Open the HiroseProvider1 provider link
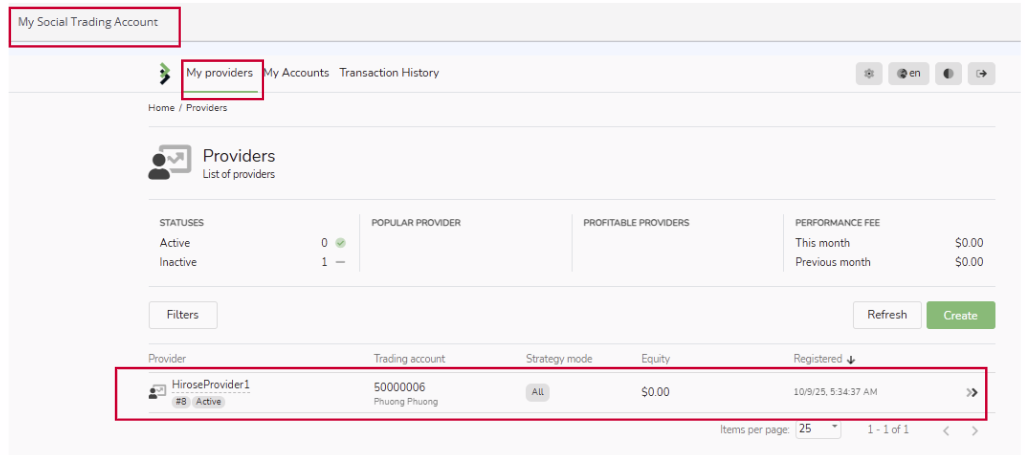The height and width of the screenshot is (455, 1025). [210, 384]
